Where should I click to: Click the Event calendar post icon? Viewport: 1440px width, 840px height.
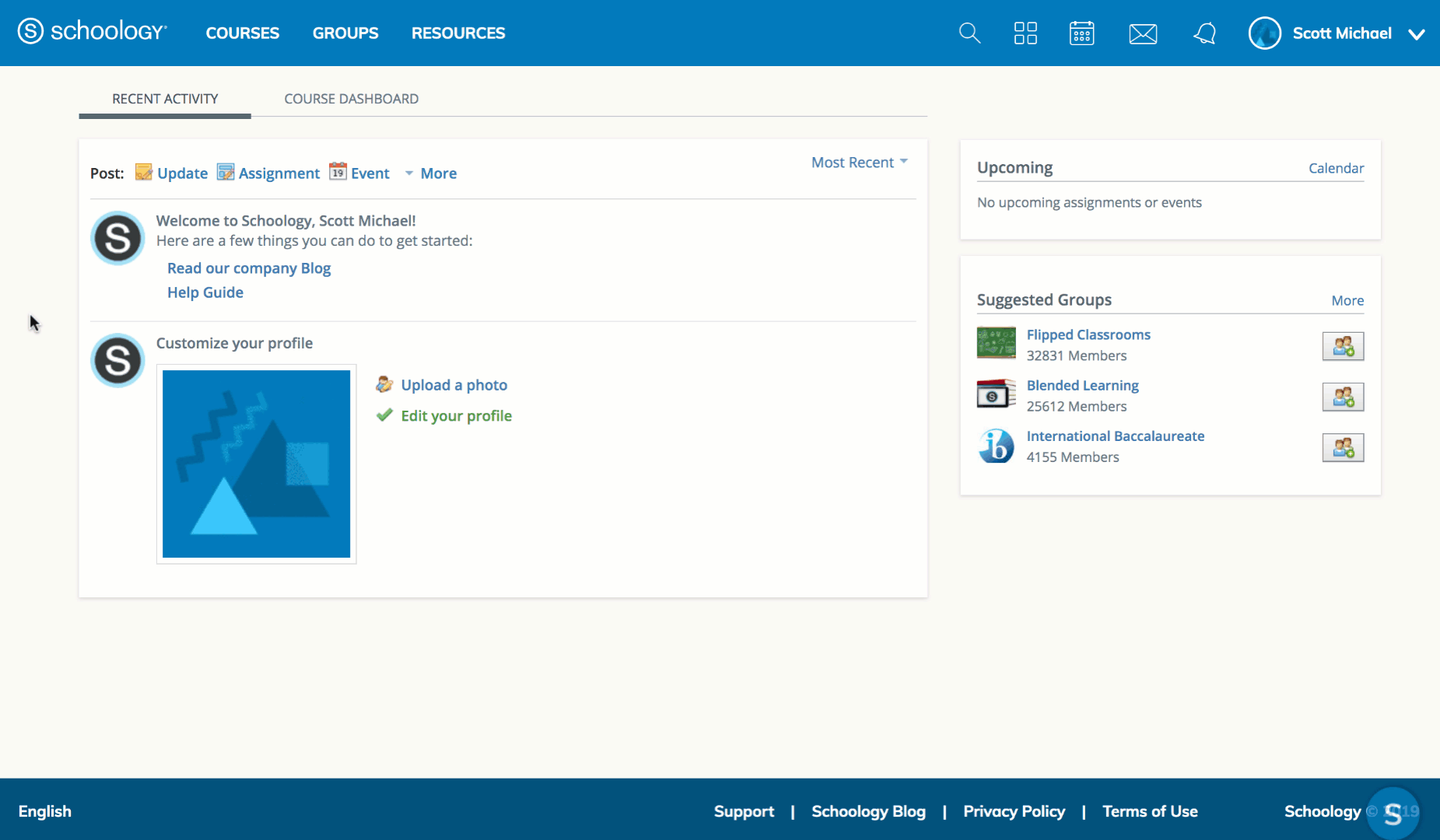pos(338,171)
